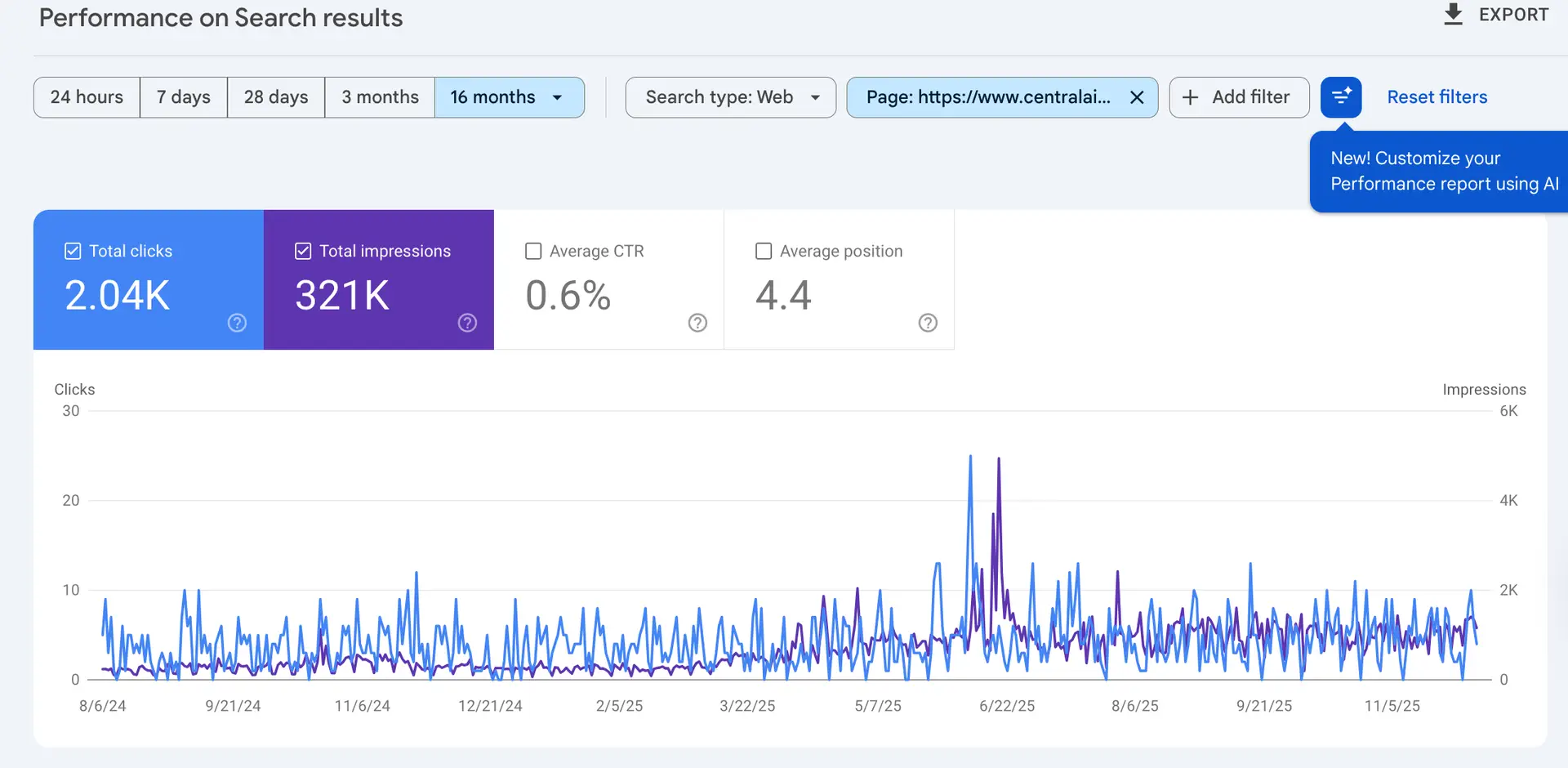Click the tallest clicks spike in chart
This screenshot has height=768, width=1568.
click(970, 458)
